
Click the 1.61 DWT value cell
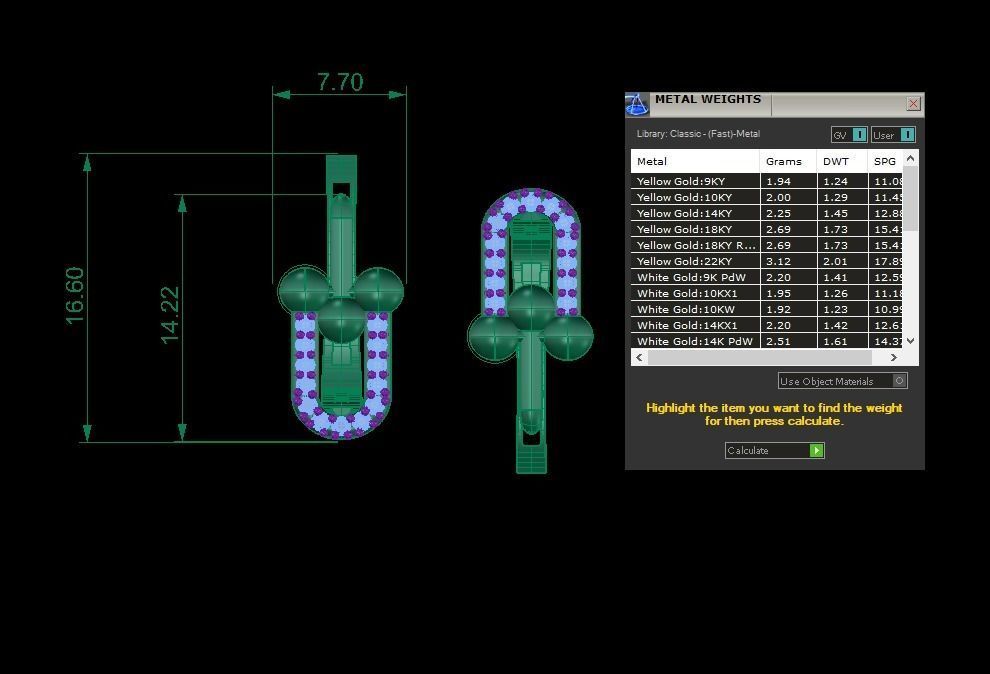pos(843,341)
